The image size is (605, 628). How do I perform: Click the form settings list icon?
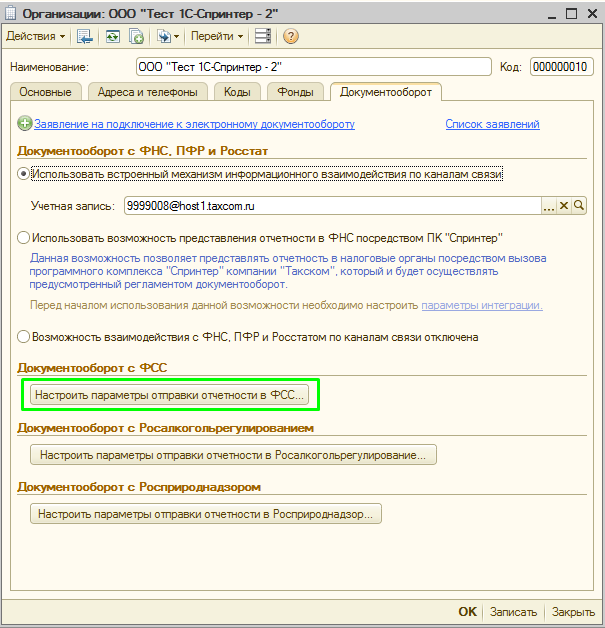(263, 36)
